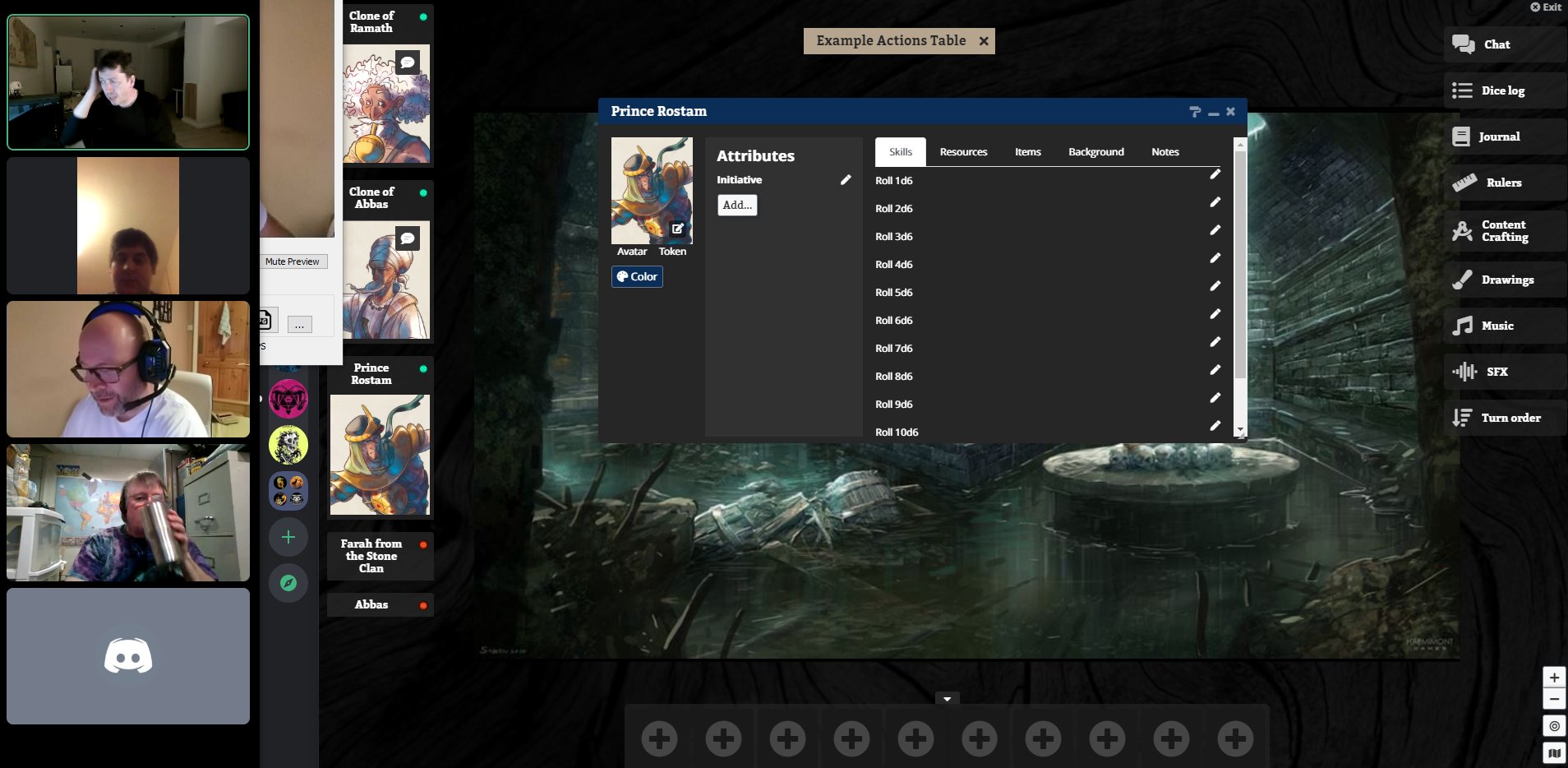Open the Drawings tool

(1506, 280)
